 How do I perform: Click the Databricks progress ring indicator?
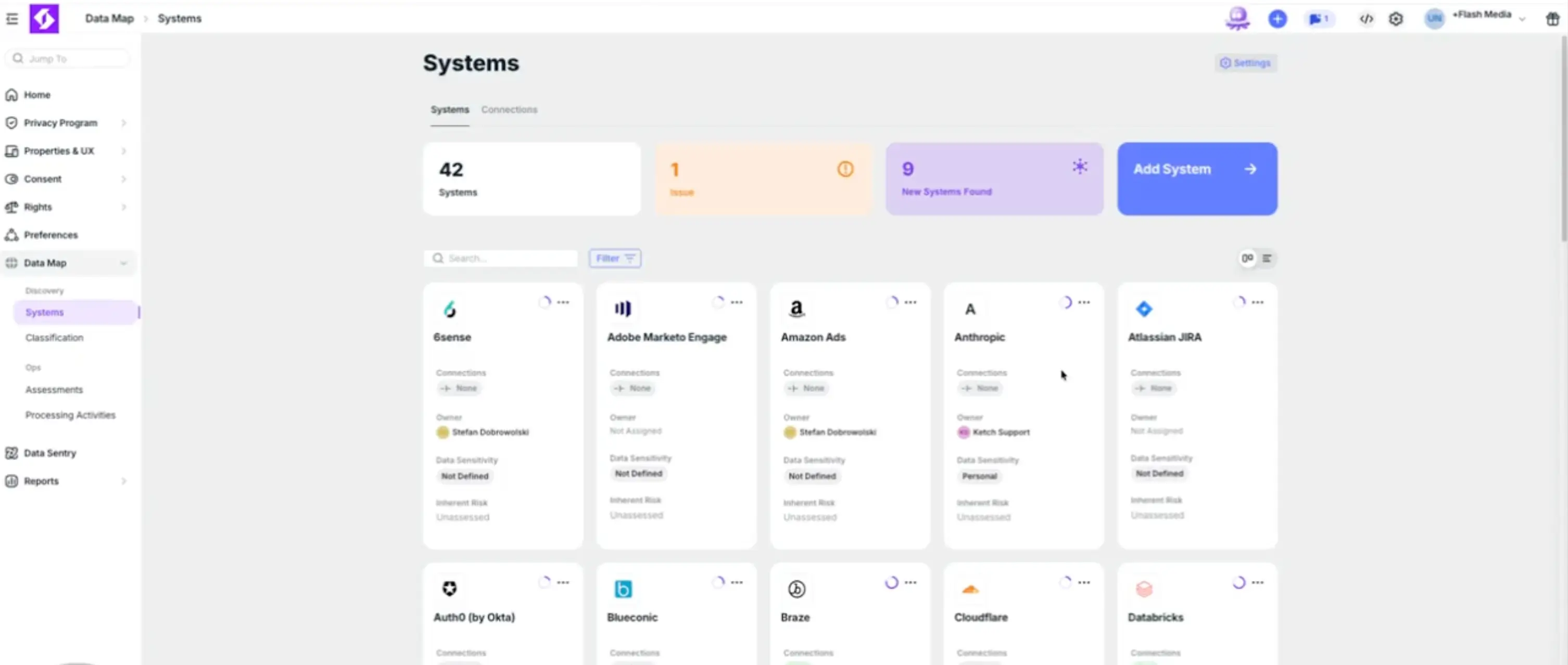click(x=1238, y=582)
